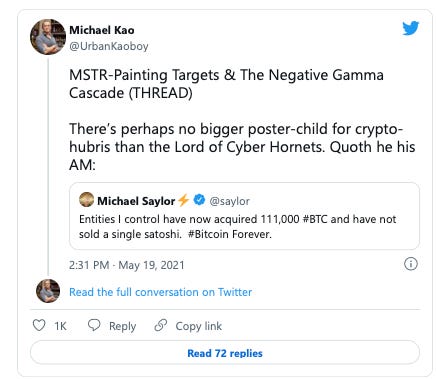
Task: Open Michael Kao's profile avatar
Action: (x=48, y=37)
